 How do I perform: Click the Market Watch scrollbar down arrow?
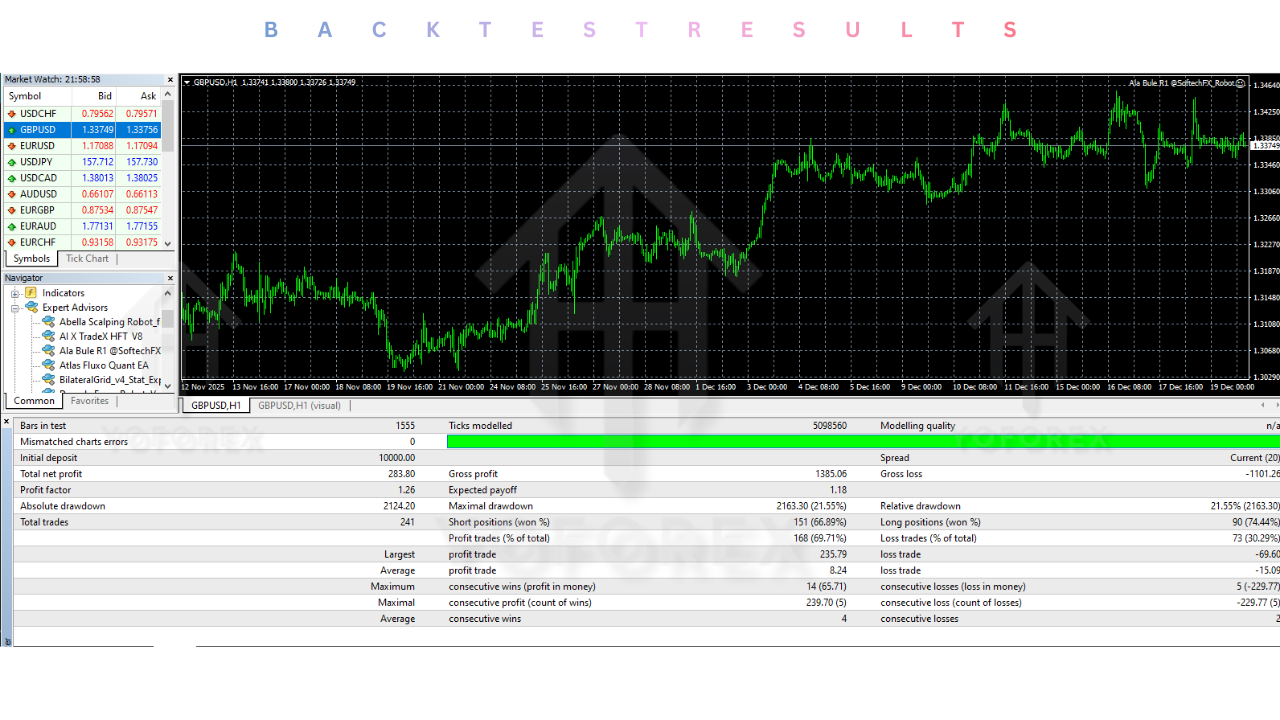point(167,243)
